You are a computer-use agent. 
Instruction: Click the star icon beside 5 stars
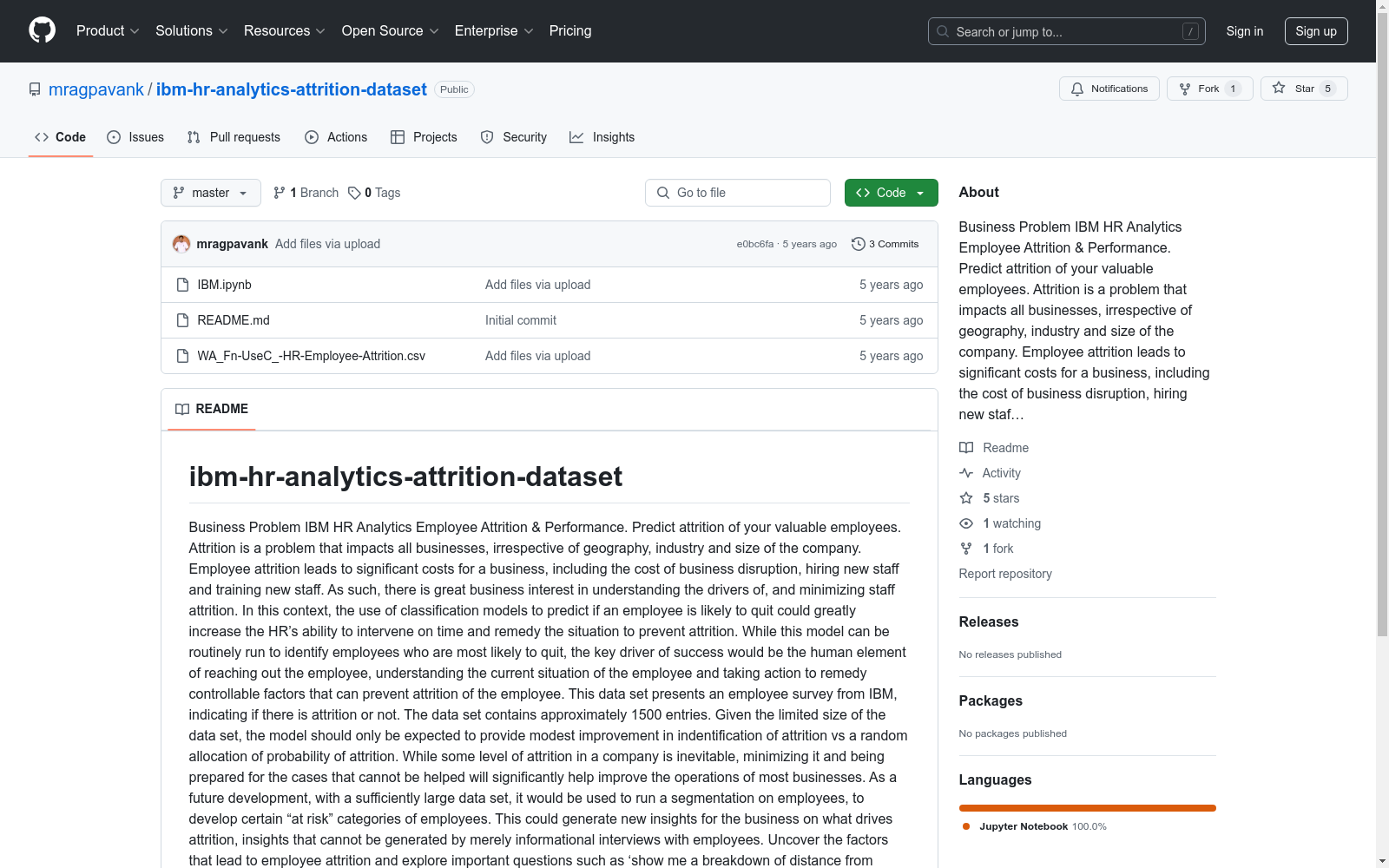click(x=966, y=498)
